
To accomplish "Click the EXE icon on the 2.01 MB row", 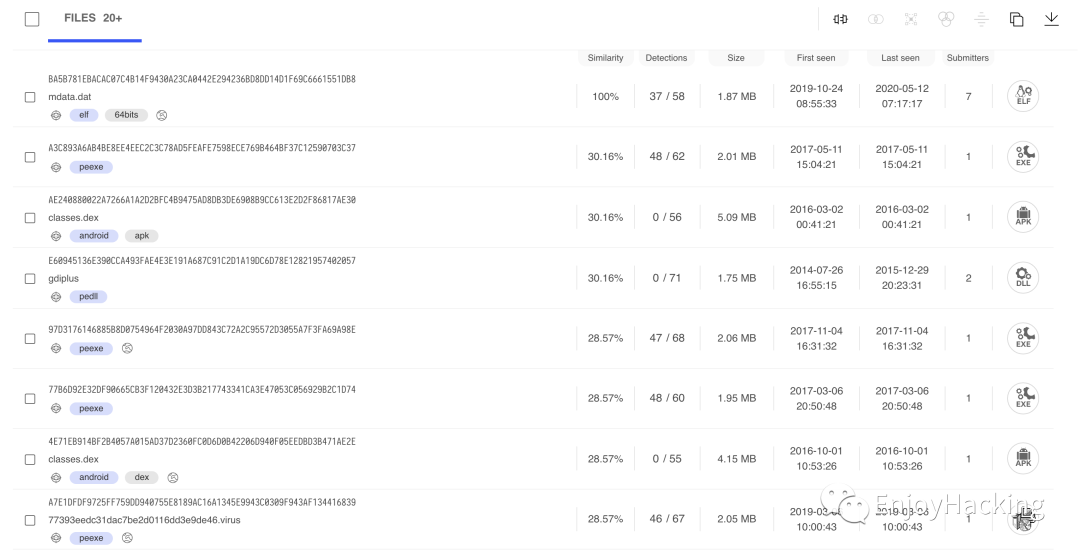I will [1023, 156].
